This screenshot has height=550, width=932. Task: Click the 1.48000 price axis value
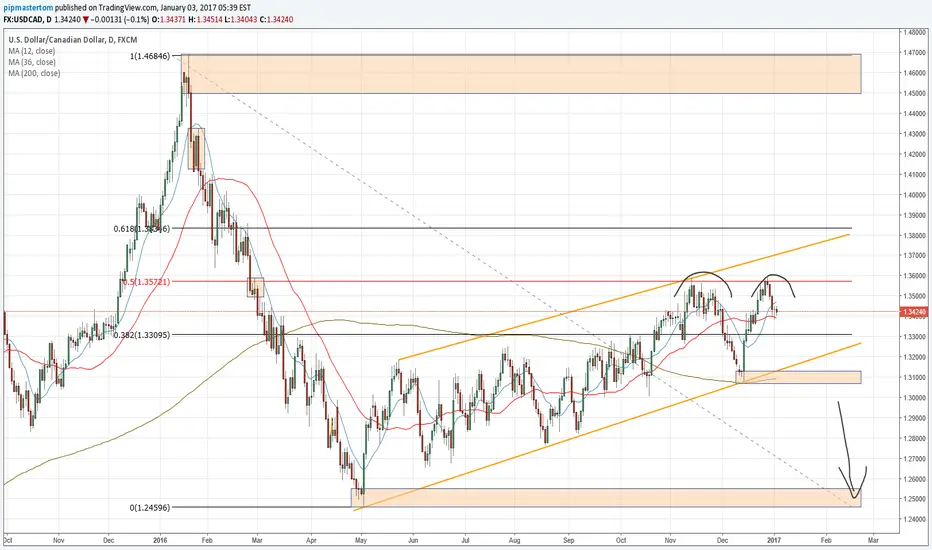coord(915,32)
